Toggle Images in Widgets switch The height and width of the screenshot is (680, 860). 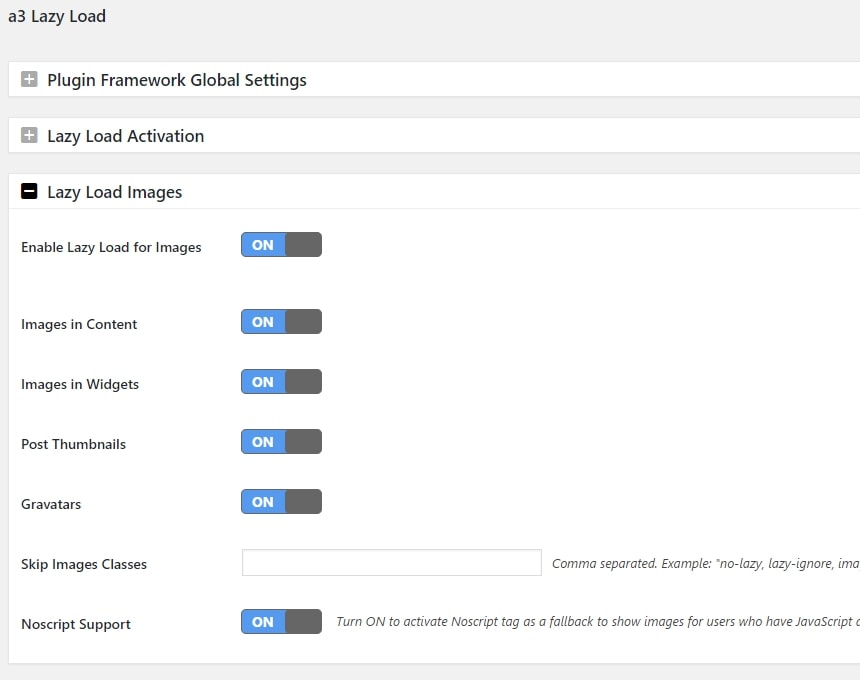click(281, 382)
